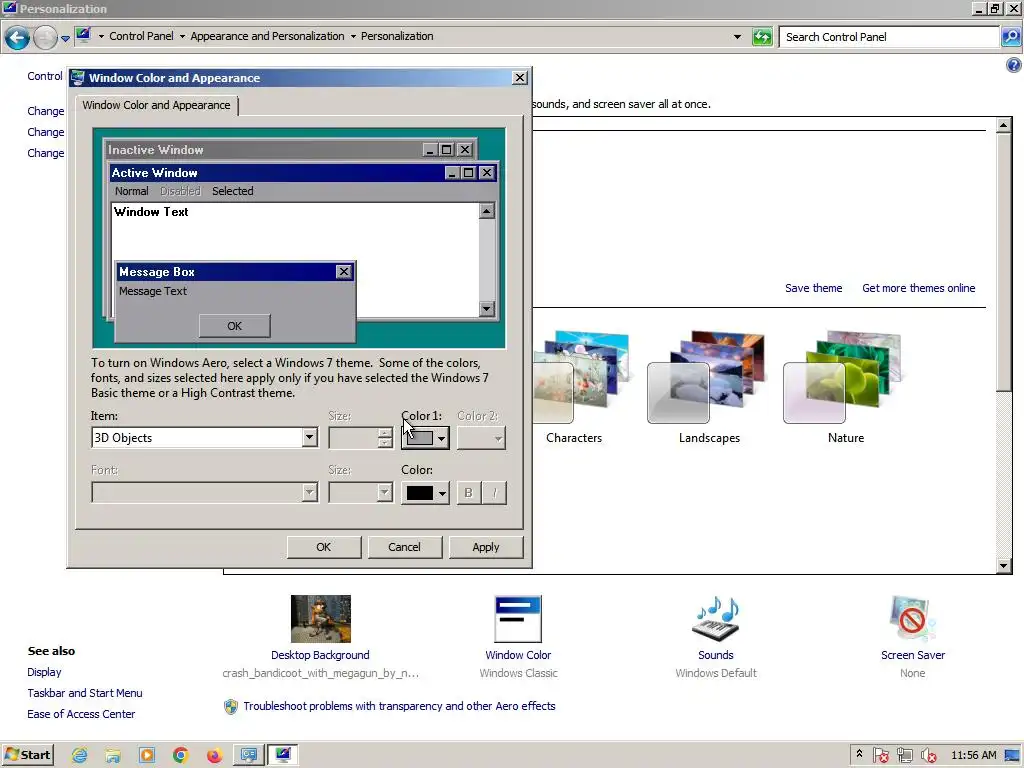Open the Display link under See also
Image resolution: width=1024 pixels, height=768 pixels.
pyautogui.click(x=44, y=672)
